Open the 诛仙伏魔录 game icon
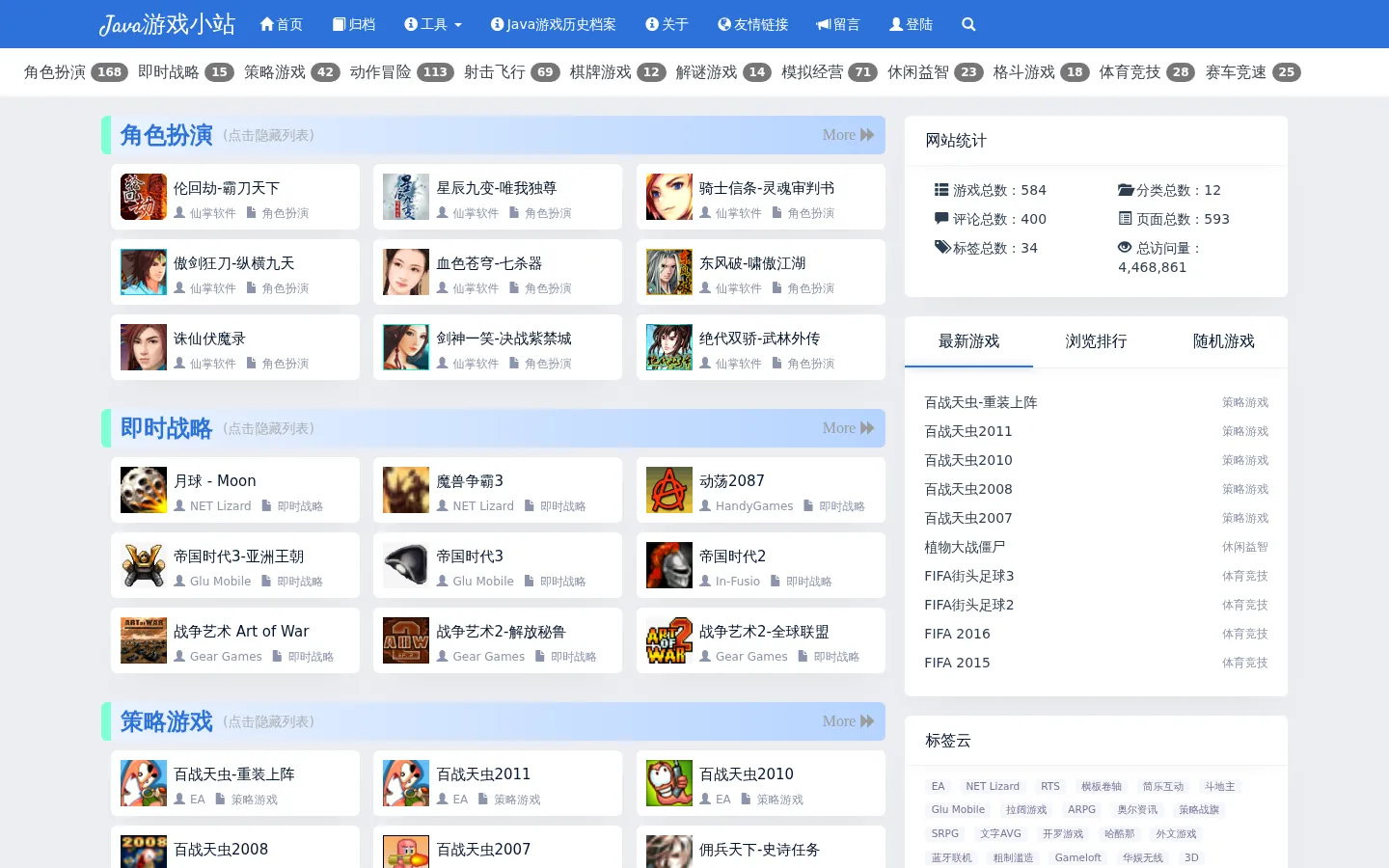The height and width of the screenshot is (868, 1389). 144,347
